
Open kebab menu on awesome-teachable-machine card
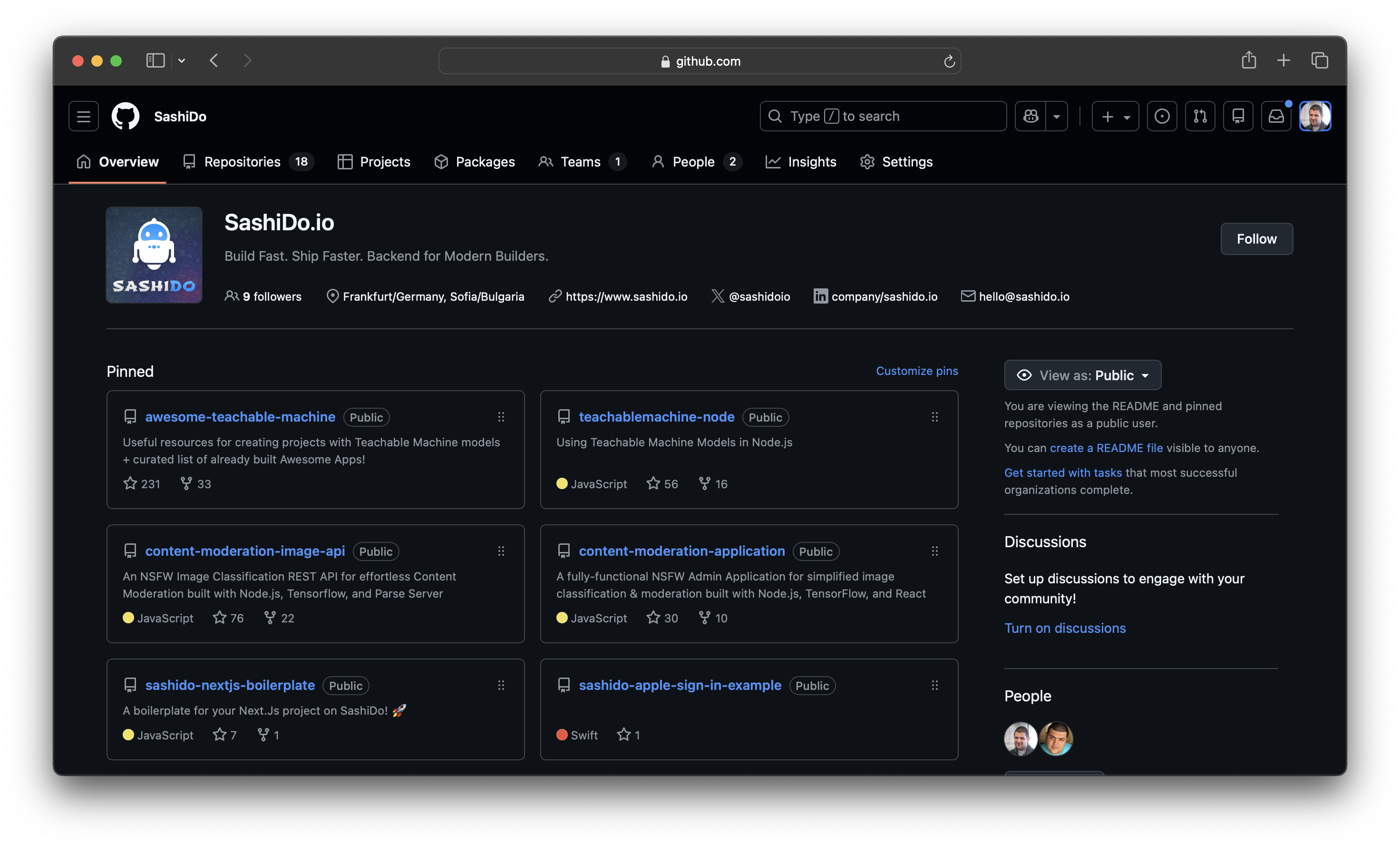point(501,417)
